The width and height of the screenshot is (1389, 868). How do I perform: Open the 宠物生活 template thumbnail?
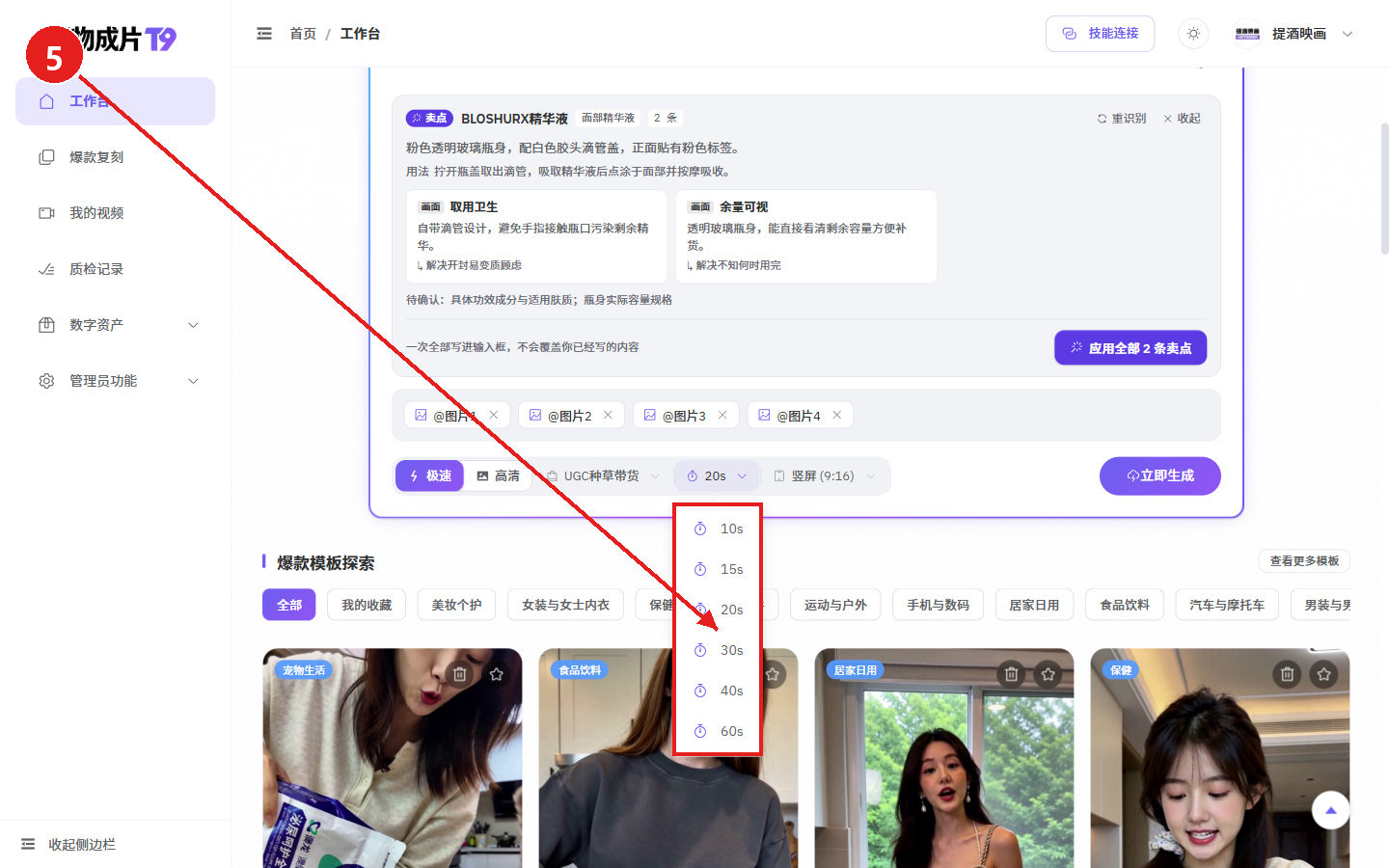click(393, 758)
